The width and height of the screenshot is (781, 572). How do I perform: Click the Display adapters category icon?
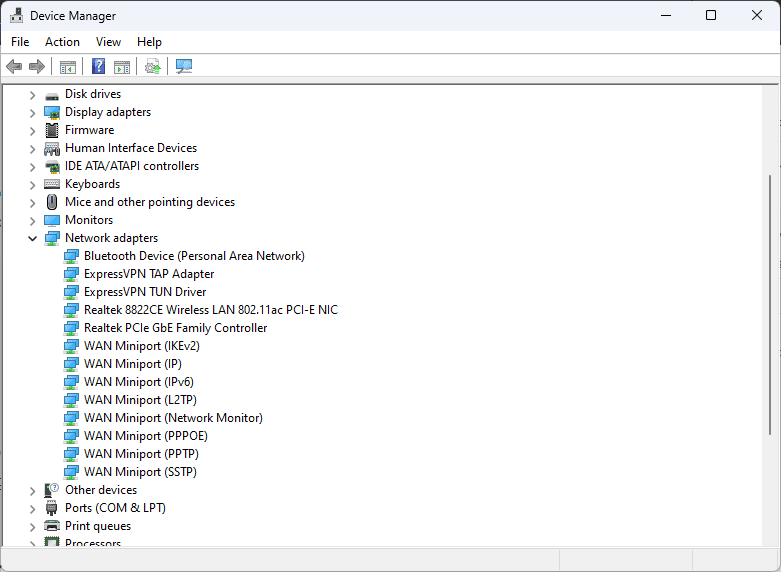point(52,113)
